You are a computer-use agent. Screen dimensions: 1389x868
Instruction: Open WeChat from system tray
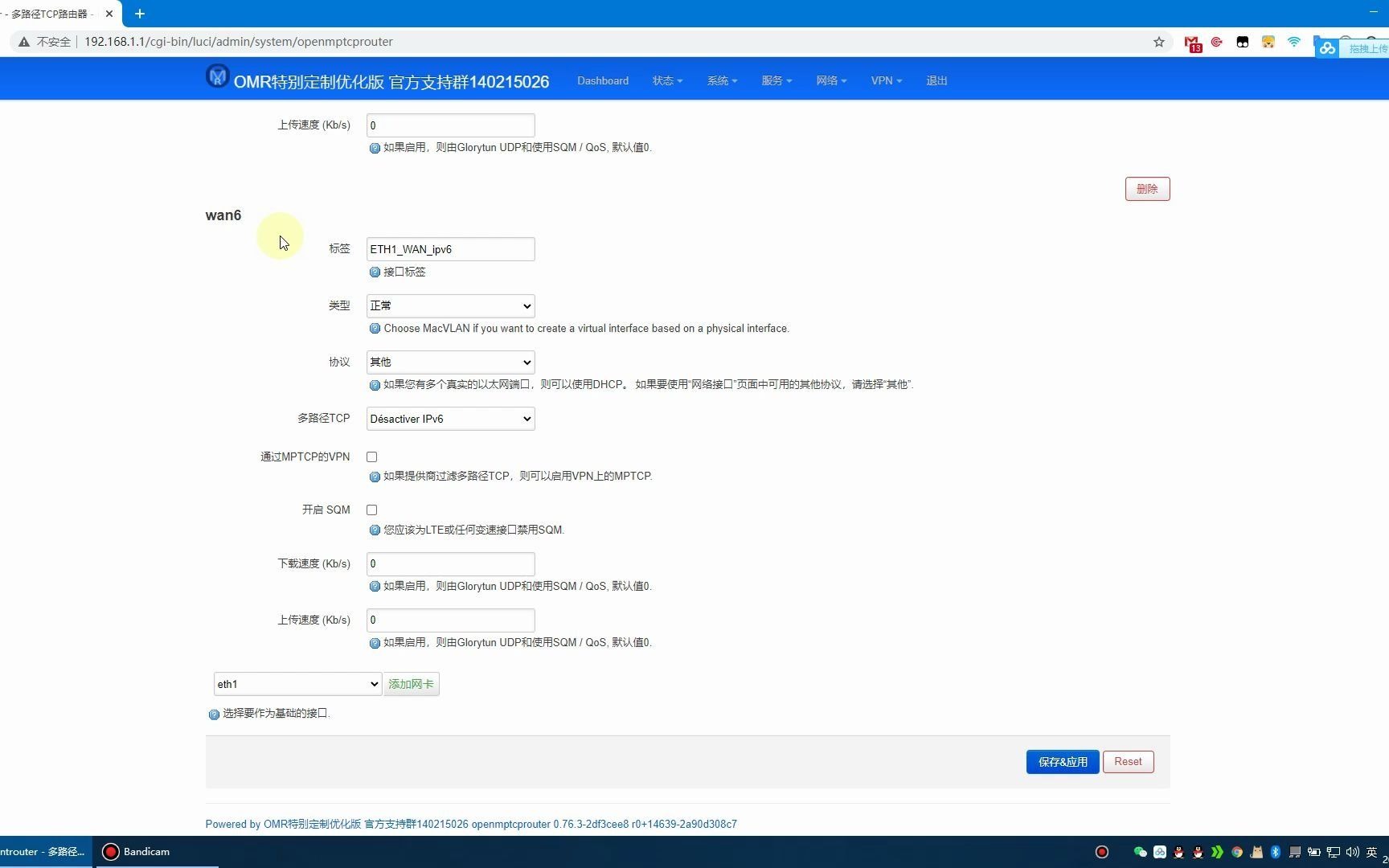[x=1140, y=852]
